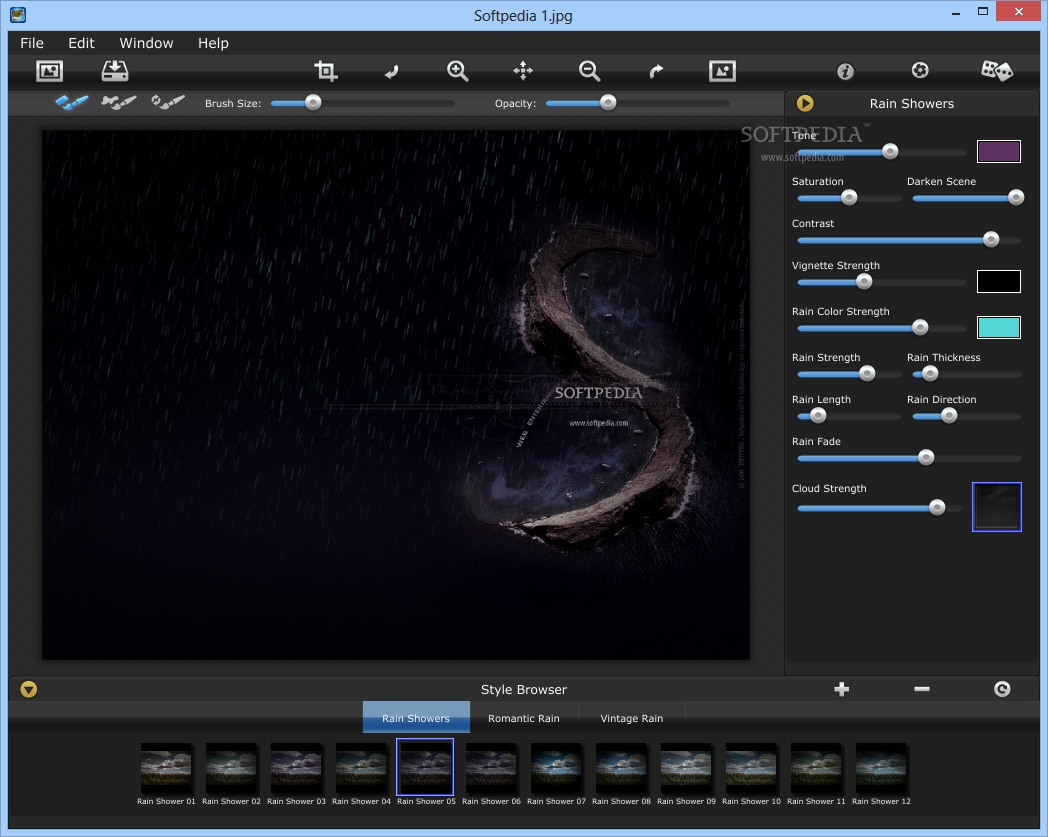The height and width of the screenshot is (837, 1048).
Task: Collapse the Style Browser yellow arrow
Action: 29,689
